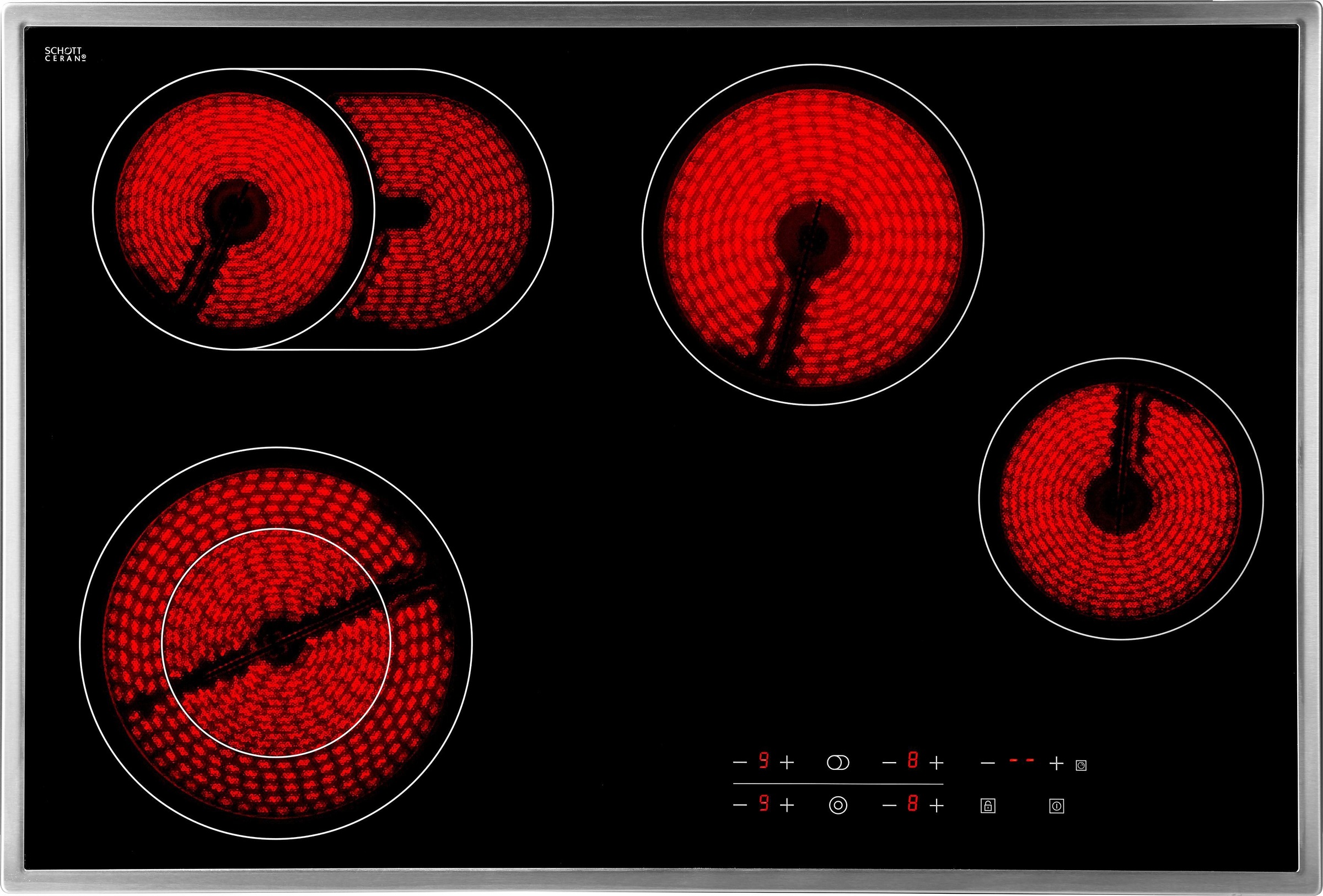The image size is (1323, 896).
Task: Touch the large single-ring cooking zone center
Action: (813, 234)
